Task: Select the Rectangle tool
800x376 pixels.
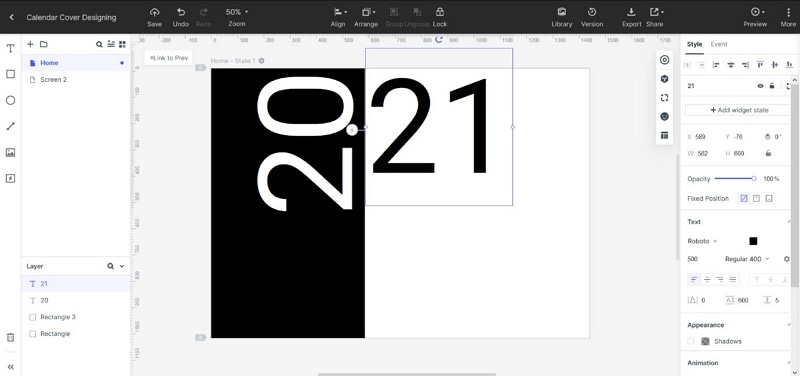Action: 10,74
